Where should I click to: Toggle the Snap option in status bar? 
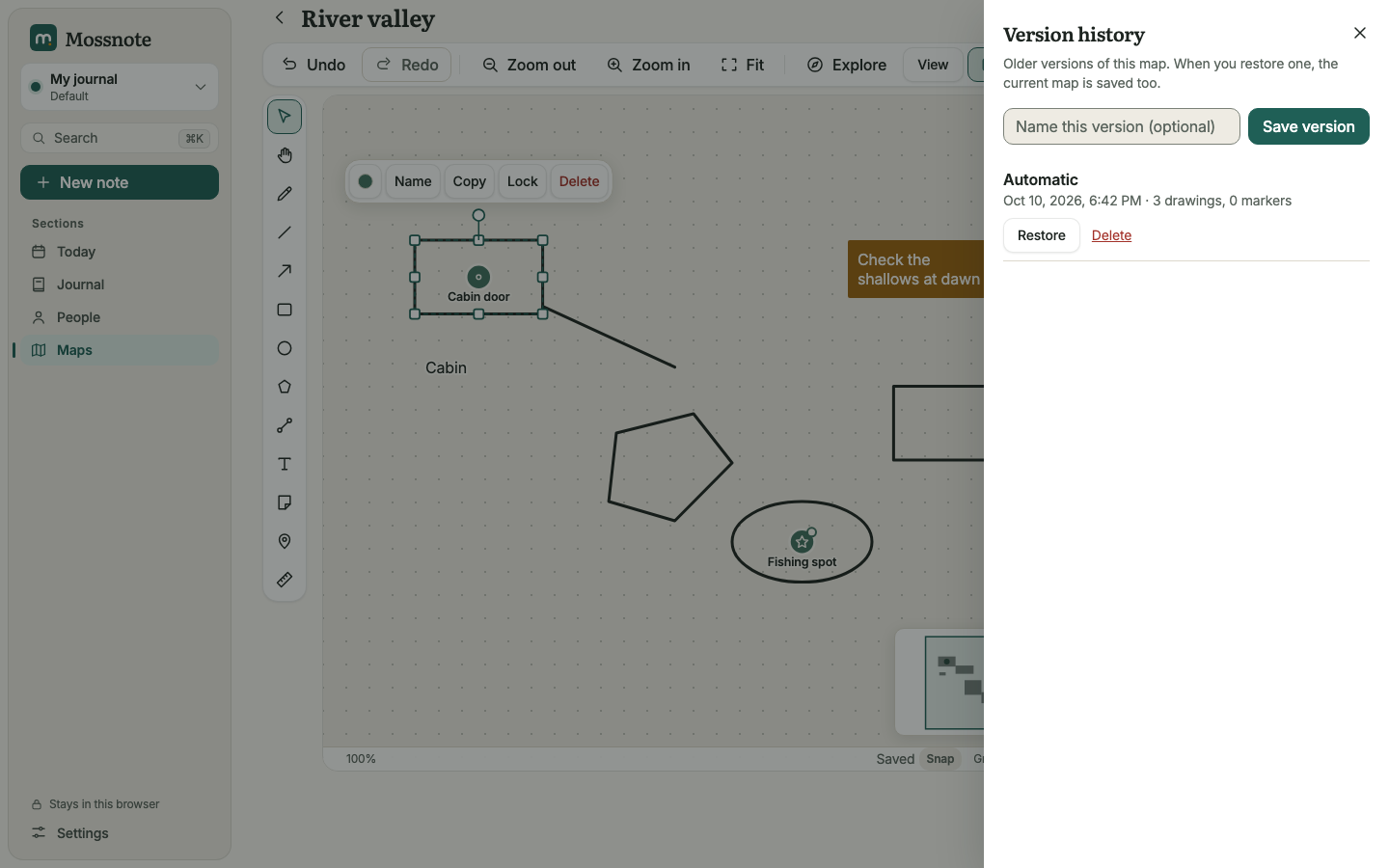click(x=940, y=759)
